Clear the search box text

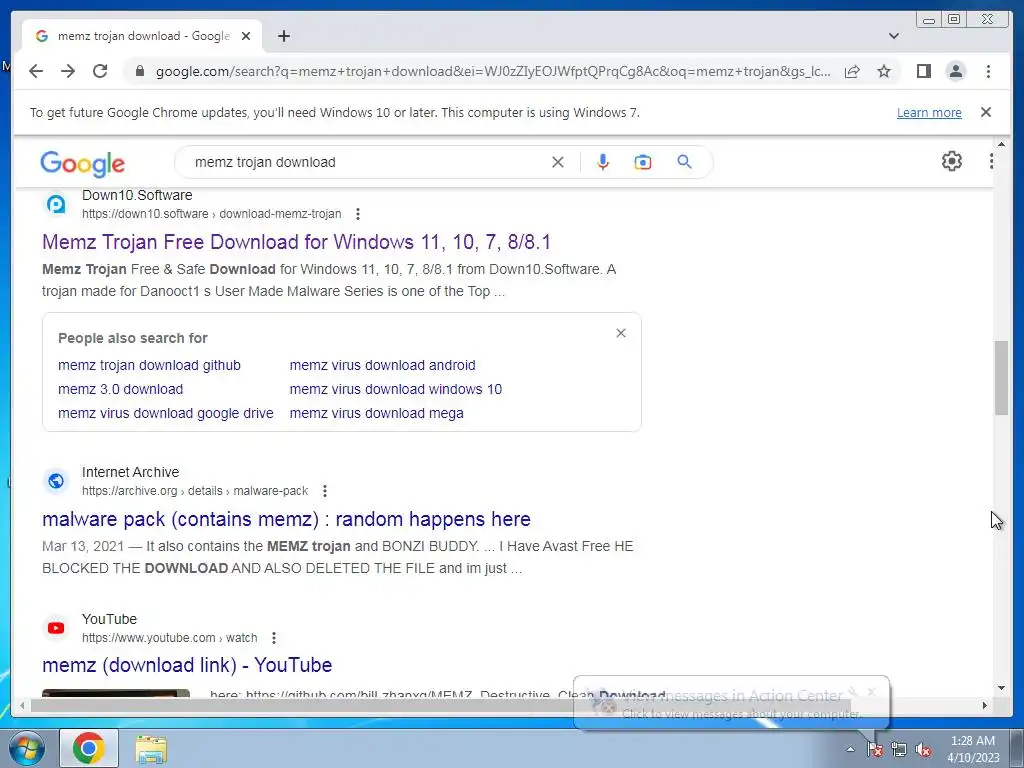558,162
